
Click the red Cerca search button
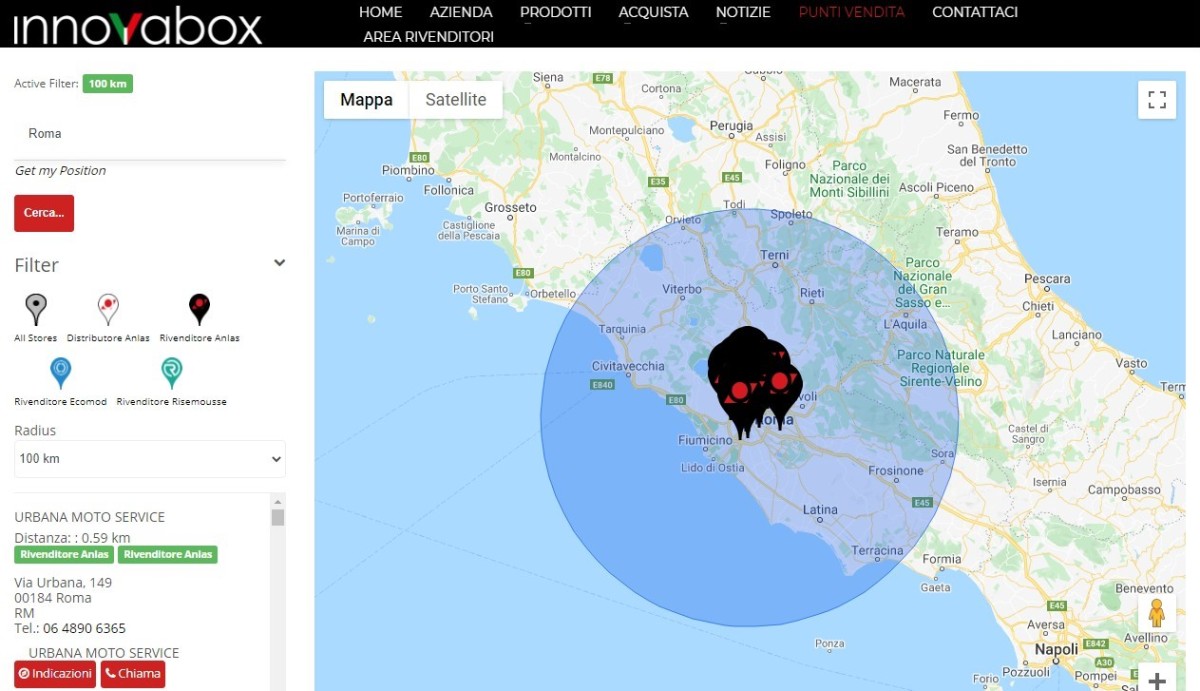44,213
